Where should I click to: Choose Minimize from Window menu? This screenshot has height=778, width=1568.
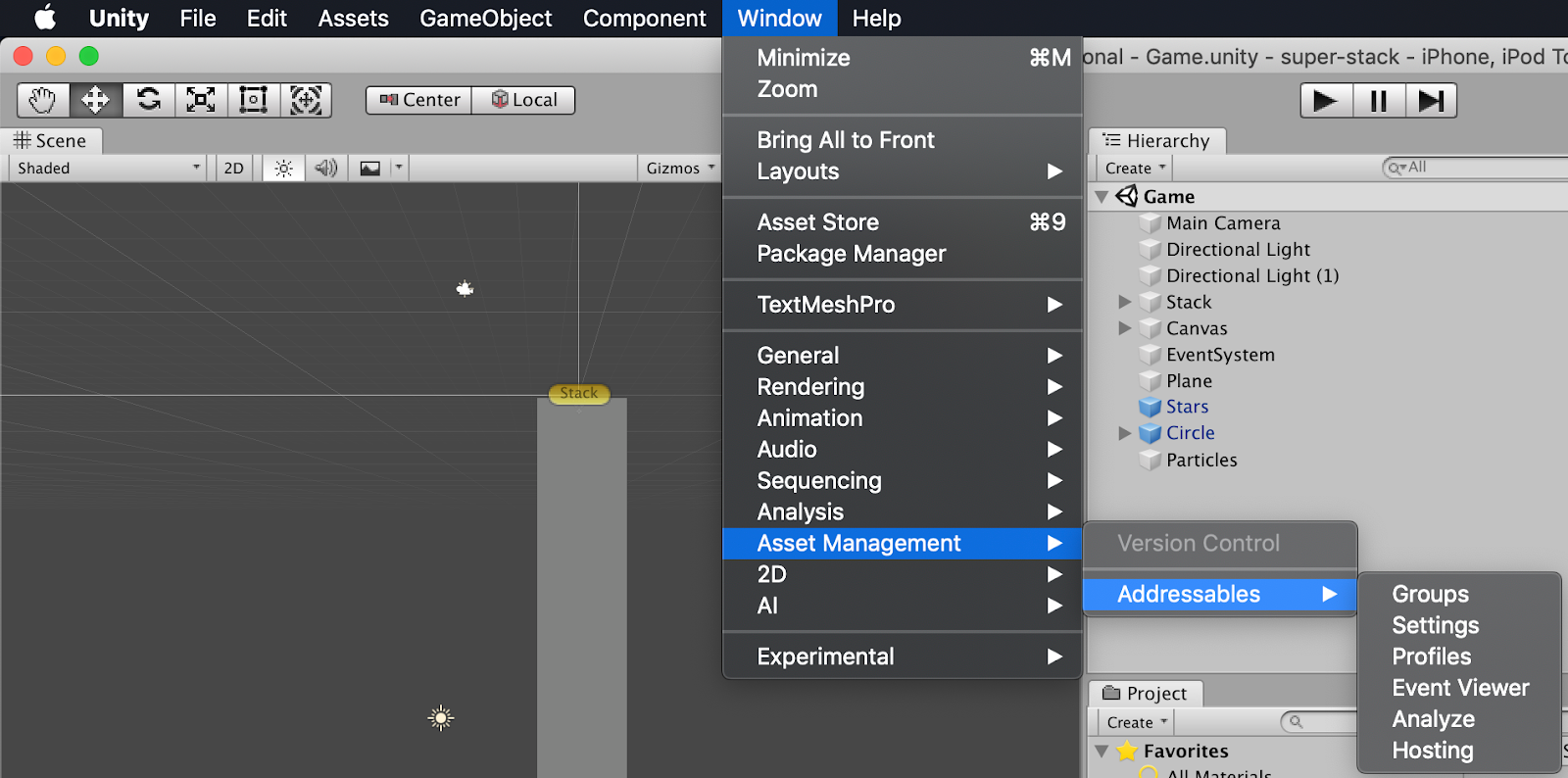click(902, 58)
